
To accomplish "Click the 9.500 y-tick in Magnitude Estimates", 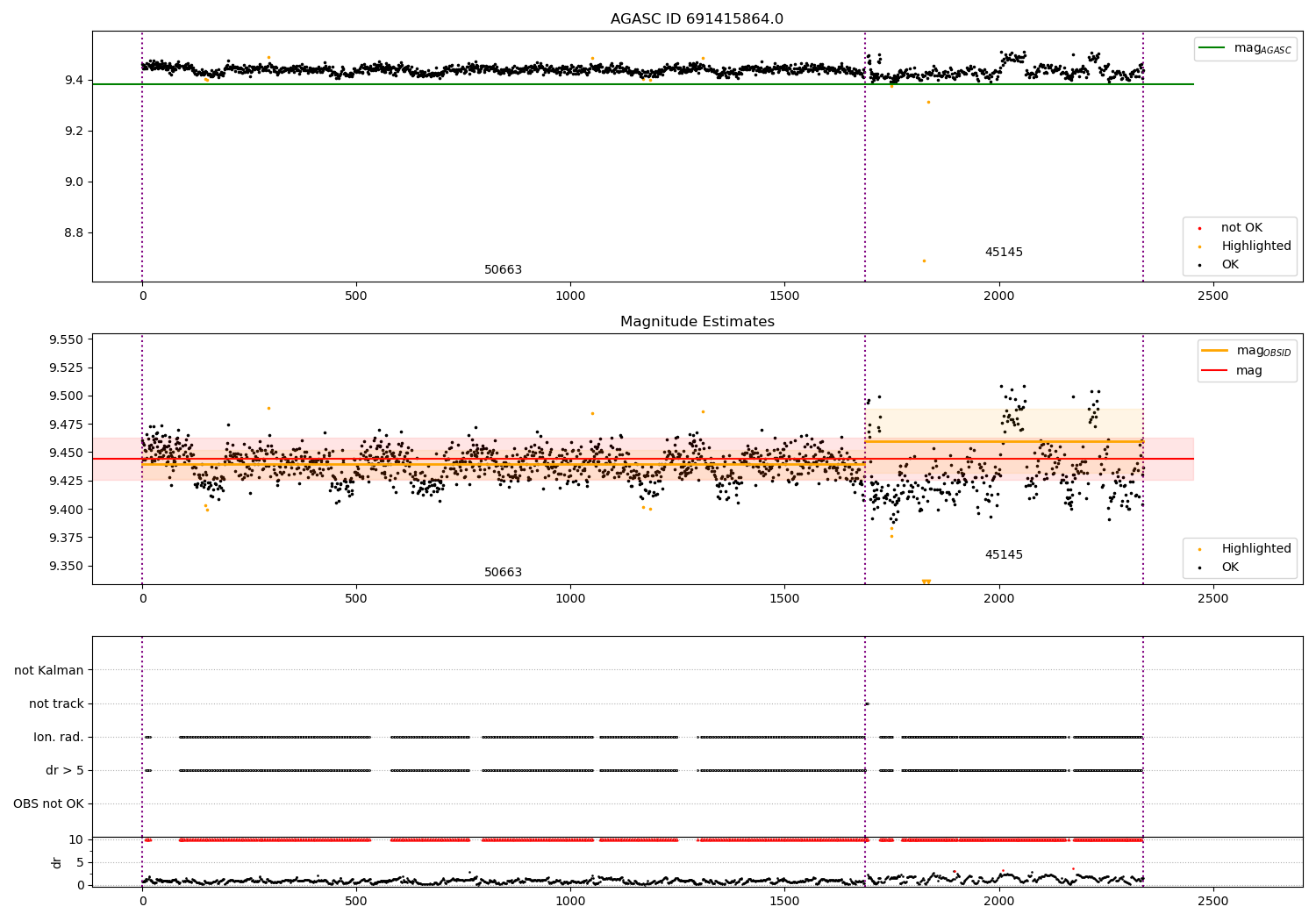I will pyautogui.click(x=66, y=396).
